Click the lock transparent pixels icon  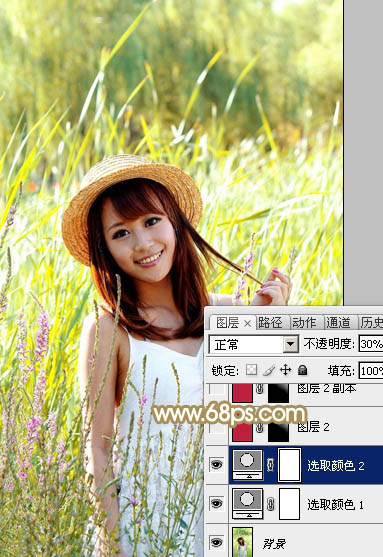pyautogui.click(x=252, y=370)
